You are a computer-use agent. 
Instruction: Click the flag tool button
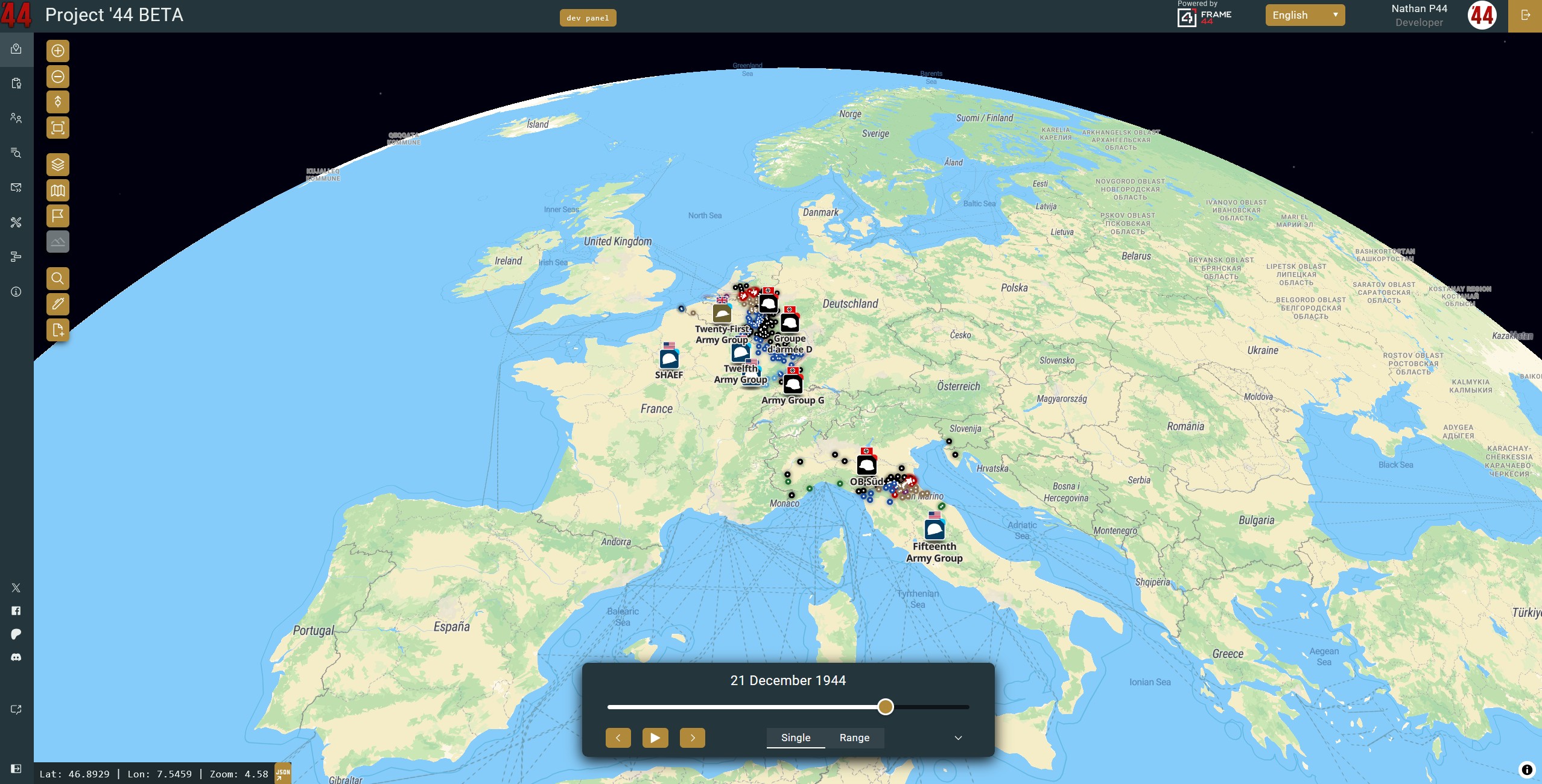pos(58,216)
